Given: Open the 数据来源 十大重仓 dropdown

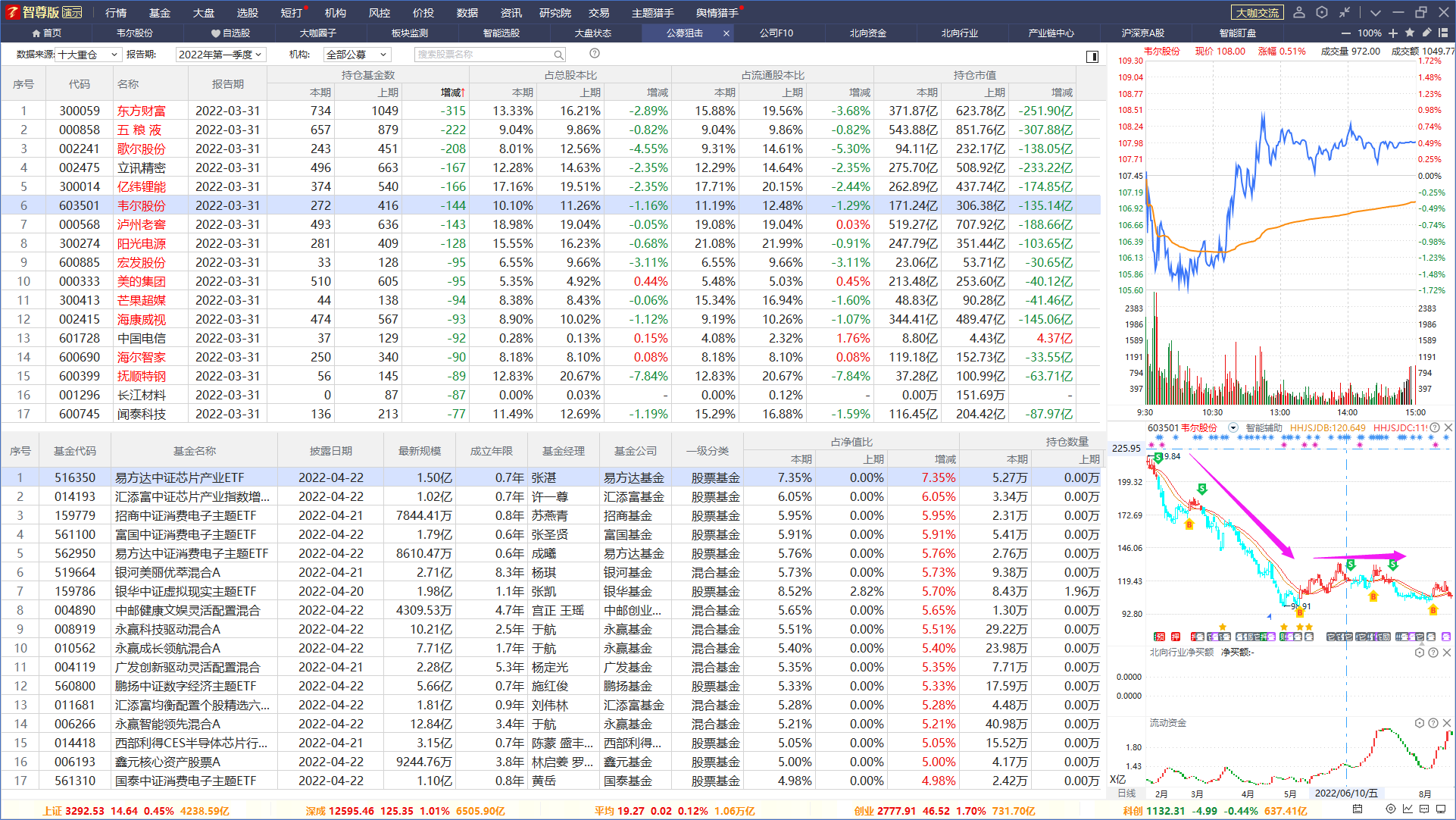Looking at the screenshot, I should (x=89, y=55).
